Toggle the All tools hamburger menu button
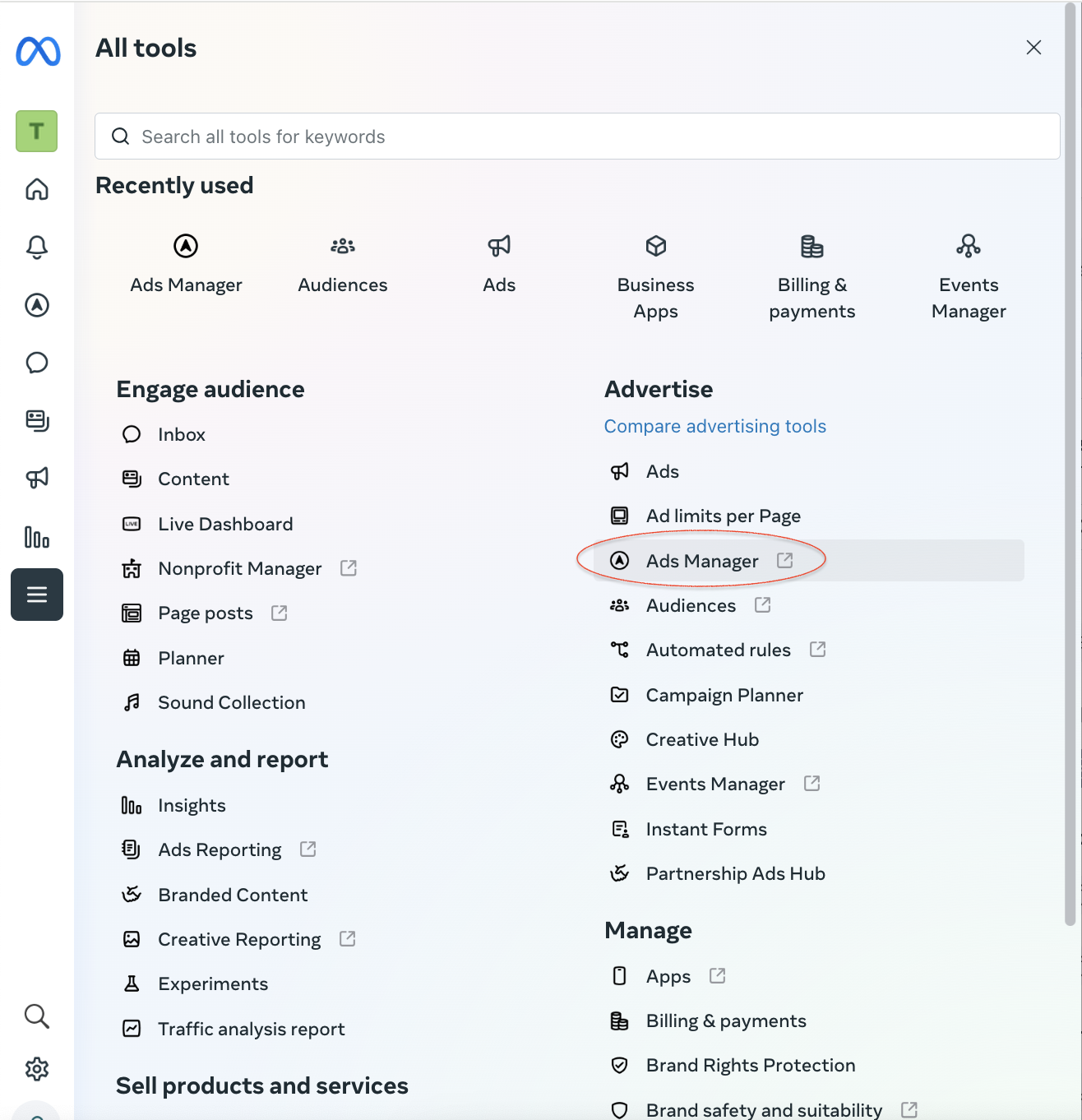Image resolution: width=1082 pixels, height=1120 pixels. tap(37, 595)
